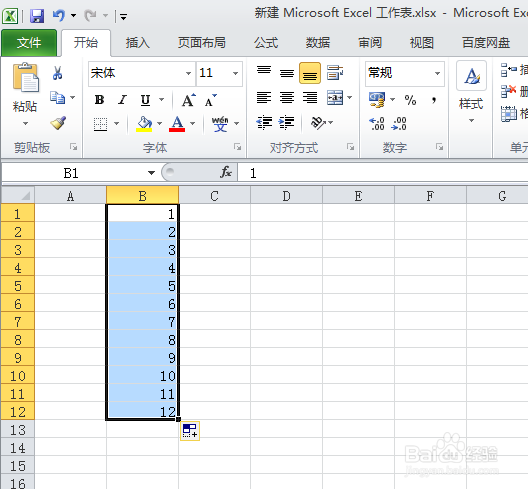Viewport: 528px width, 489px height.
Task: Toggle Center text alignment
Action: click(287, 98)
